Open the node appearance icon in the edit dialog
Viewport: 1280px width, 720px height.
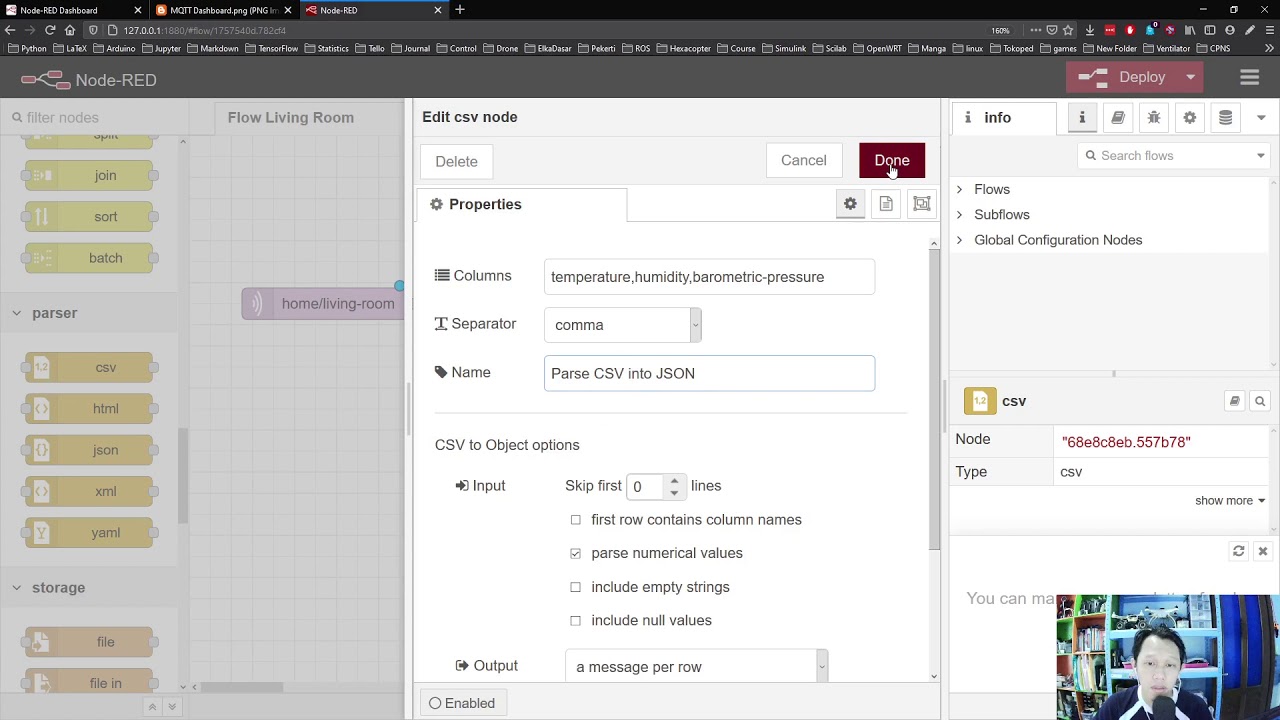(922, 204)
